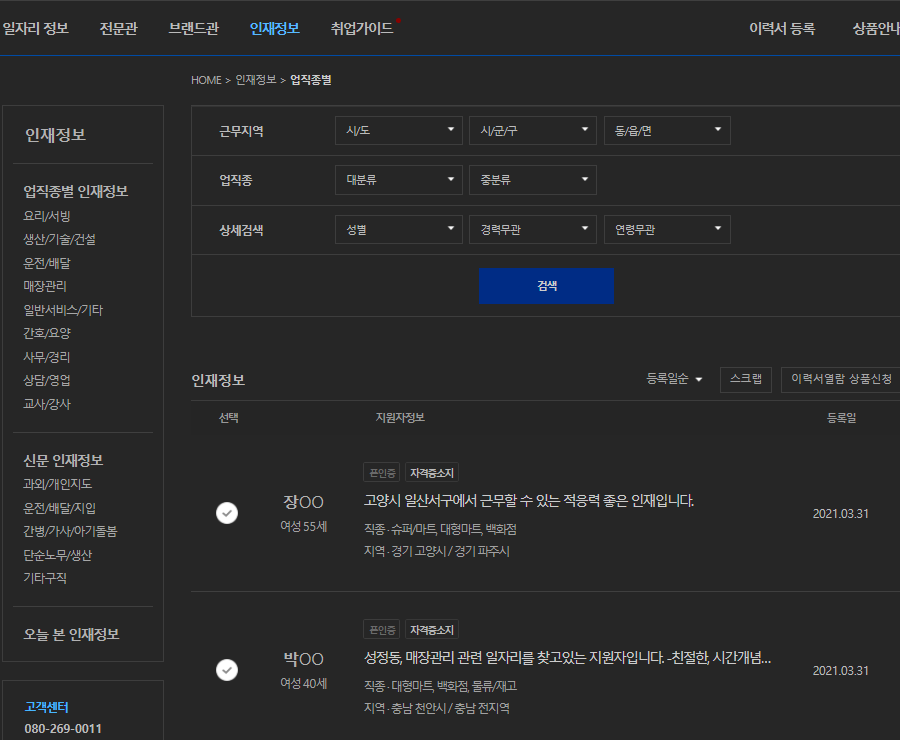The image size is (900, 740).
Task: Open the 중분류 subcategory dropdown
Action: pos(532,180)
